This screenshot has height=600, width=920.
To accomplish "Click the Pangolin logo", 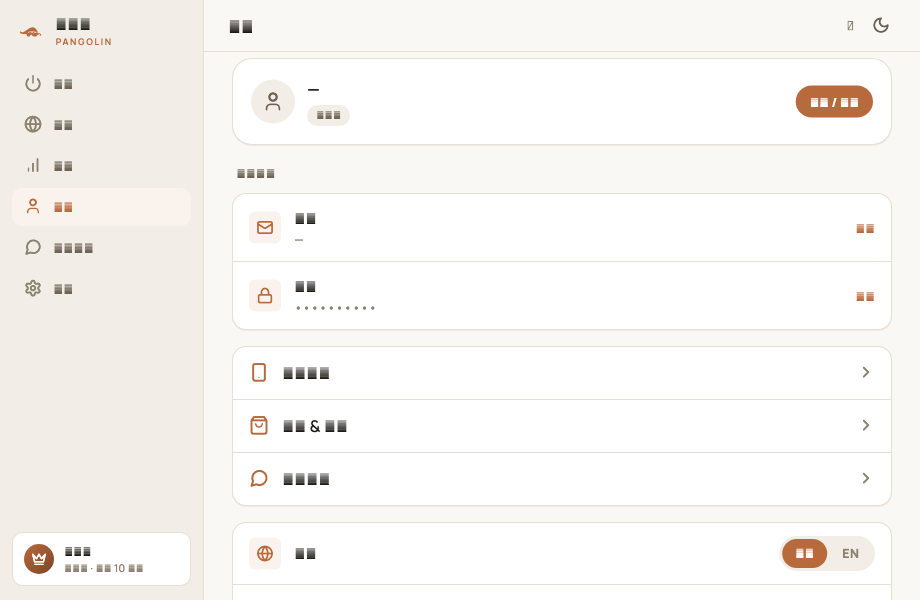I will coord(31,32).
